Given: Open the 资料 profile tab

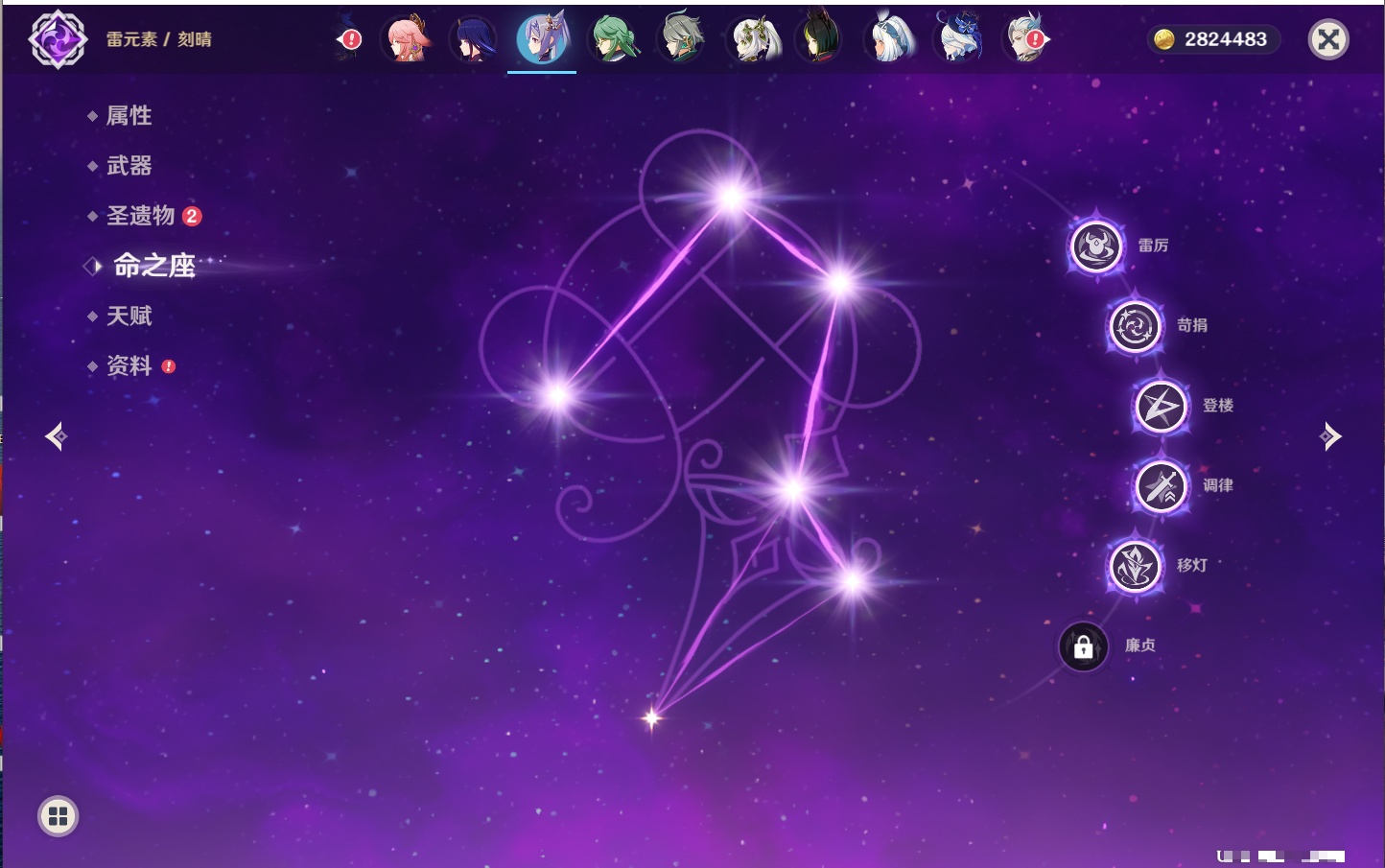Looking at the screenshot, I should click(129, 365).
